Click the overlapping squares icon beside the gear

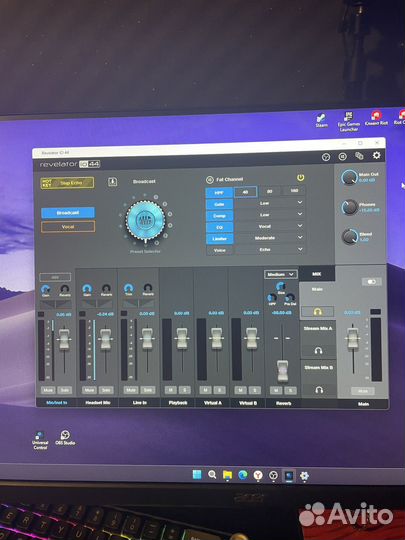[359, 156]
